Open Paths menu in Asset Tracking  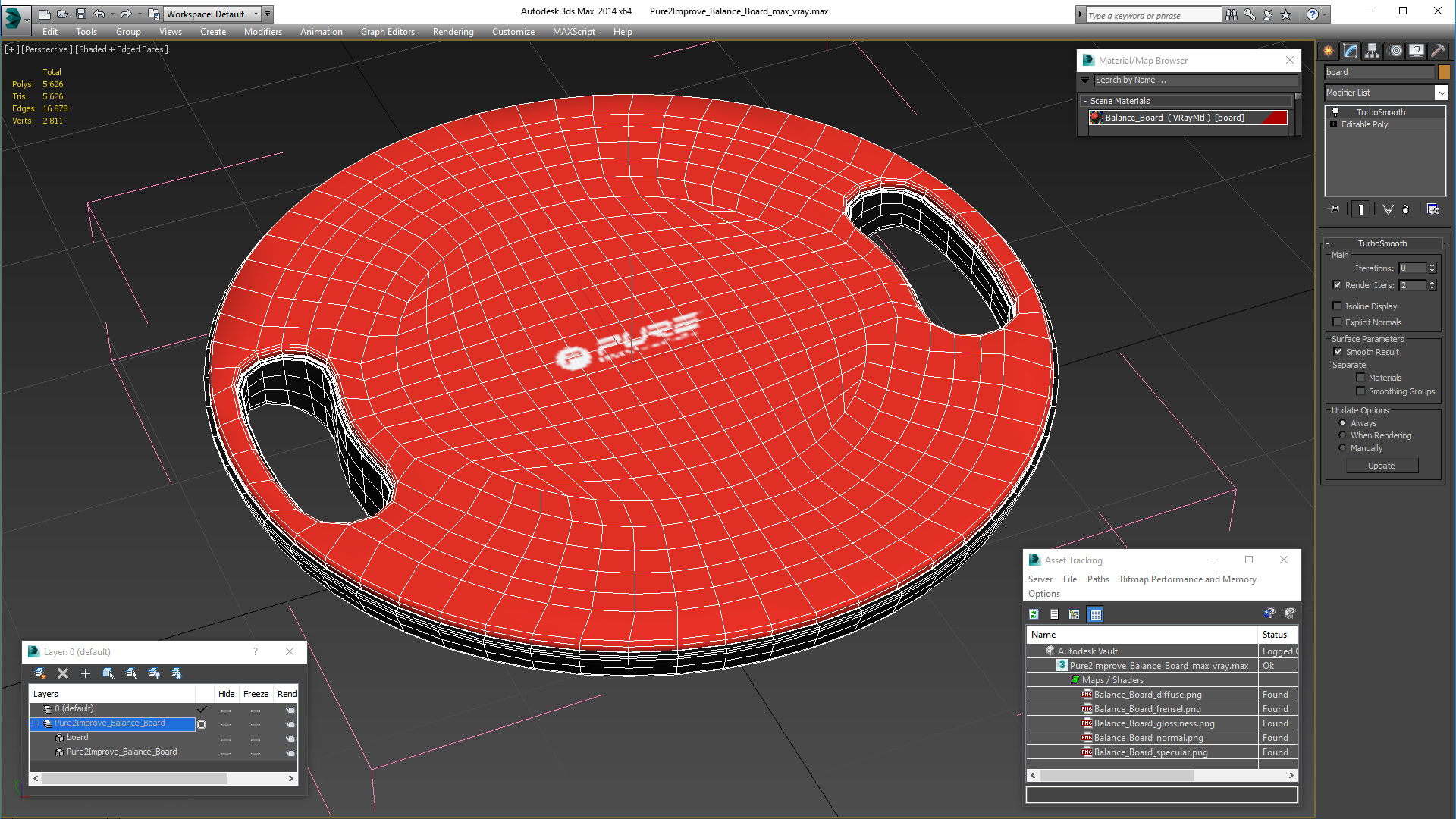tap(1097, 579)
